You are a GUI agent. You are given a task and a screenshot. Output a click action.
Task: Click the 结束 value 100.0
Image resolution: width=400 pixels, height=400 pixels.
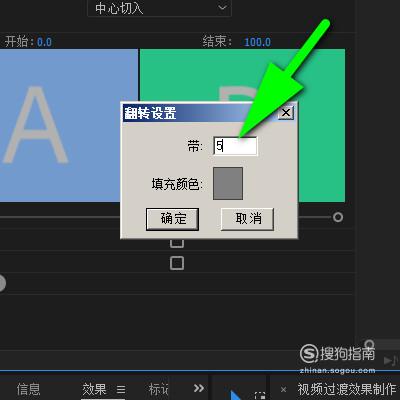tap(257, 42)
